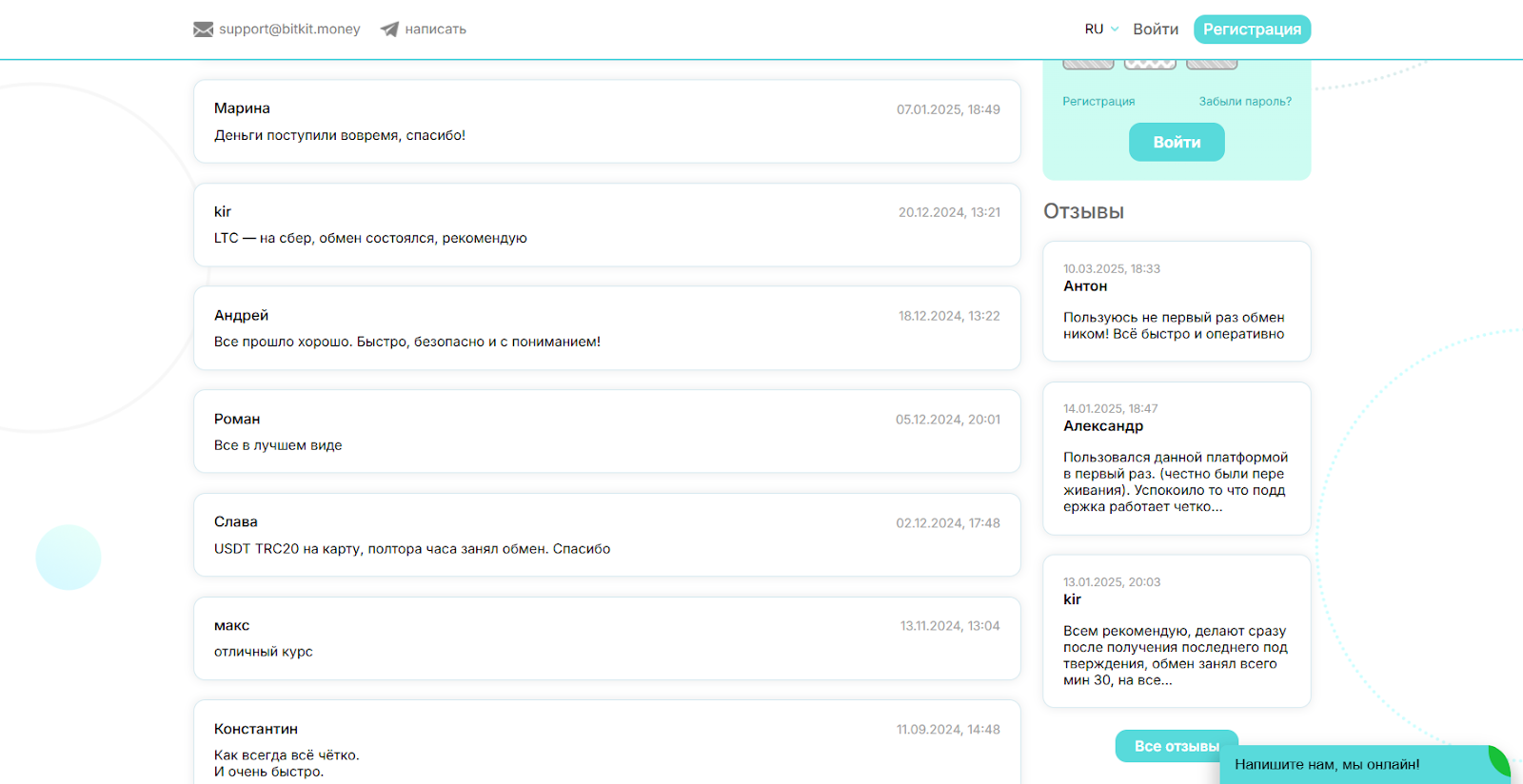Click sidebar text 'Пользуюсь не первый раз обменником!'

click(x=1174, y=325)
